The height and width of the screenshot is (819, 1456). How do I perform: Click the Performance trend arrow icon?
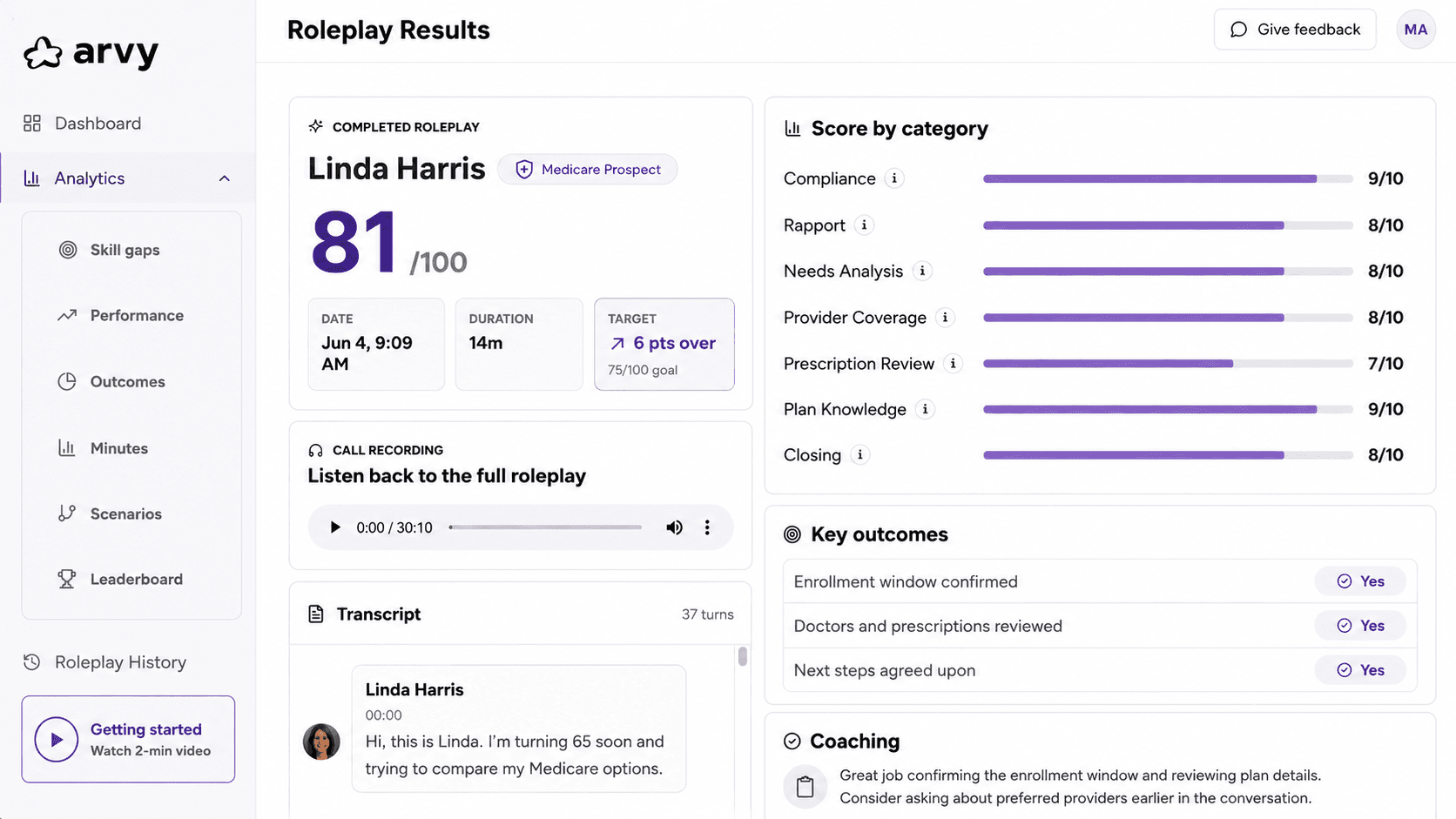[x=67, y=315]
